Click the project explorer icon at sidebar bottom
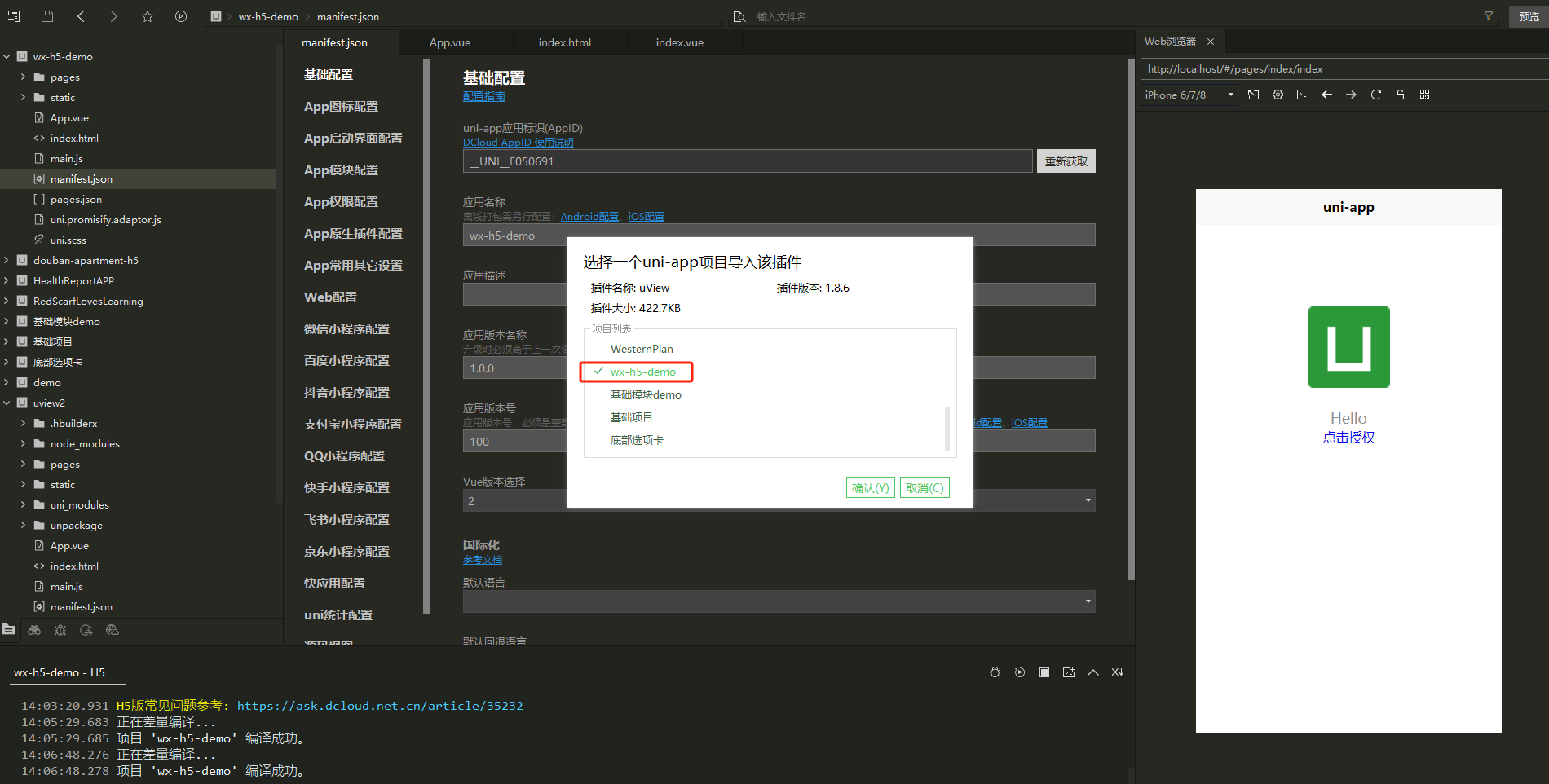The width and height of the screenshot is (1549, 784). pos(8,630)
